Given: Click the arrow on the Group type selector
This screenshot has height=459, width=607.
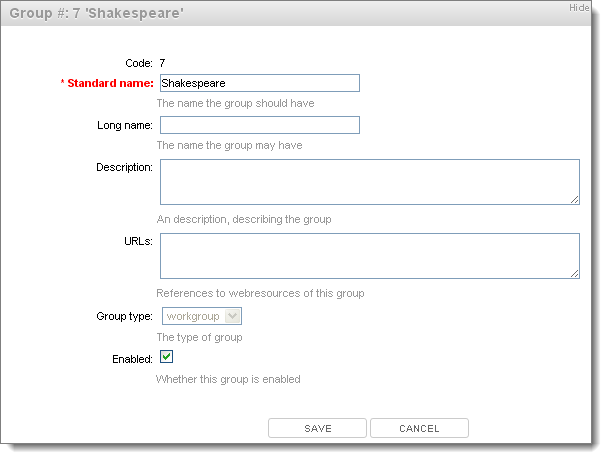Looking at the screenshot, I should tap(233, 316).
